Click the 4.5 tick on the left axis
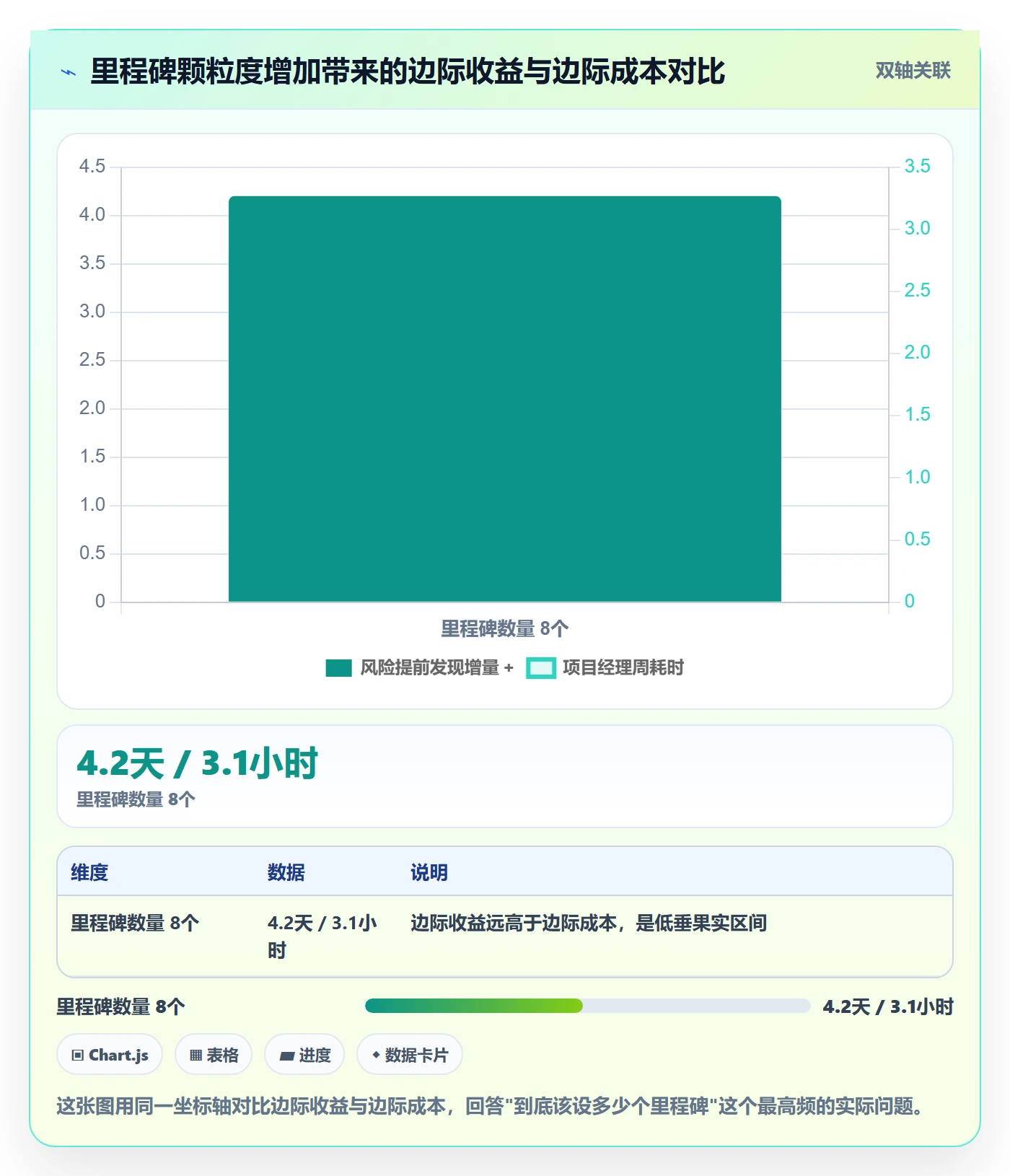This screenshot has width=1010, height=1176. (92, 166)
